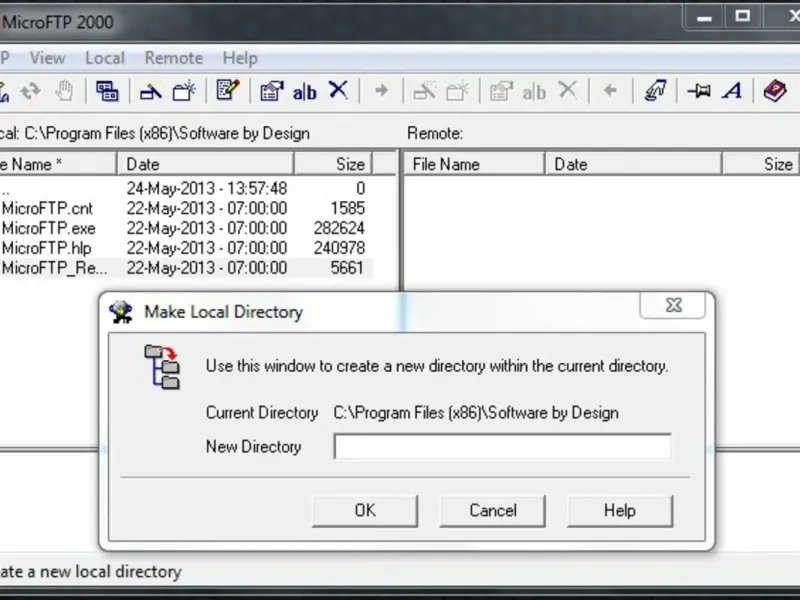Viewport: 800px width, 600px height.
Task: Click the Current Directory path text in dialog
Action: 476,412
